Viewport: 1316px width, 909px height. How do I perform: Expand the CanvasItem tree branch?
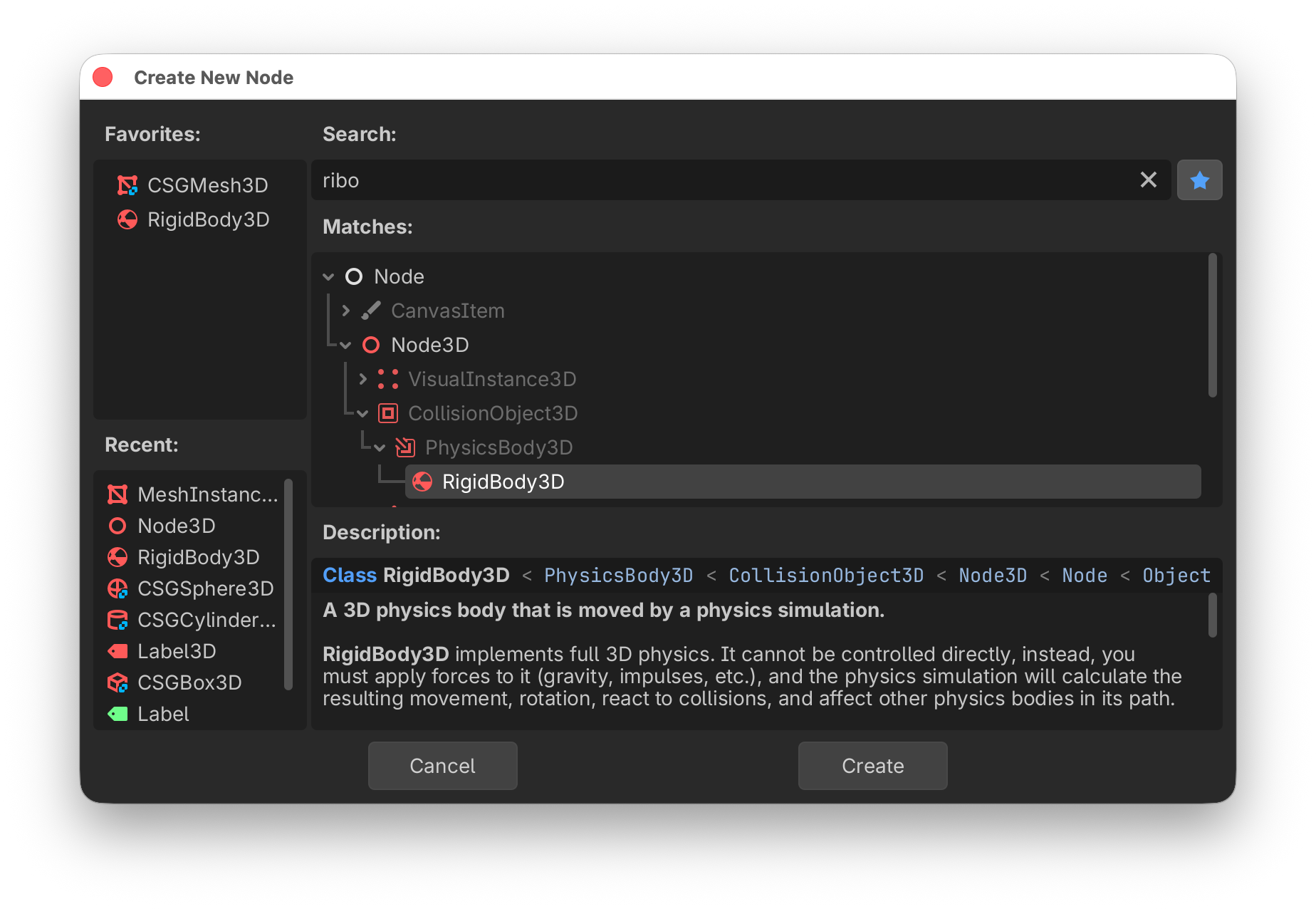346,311
